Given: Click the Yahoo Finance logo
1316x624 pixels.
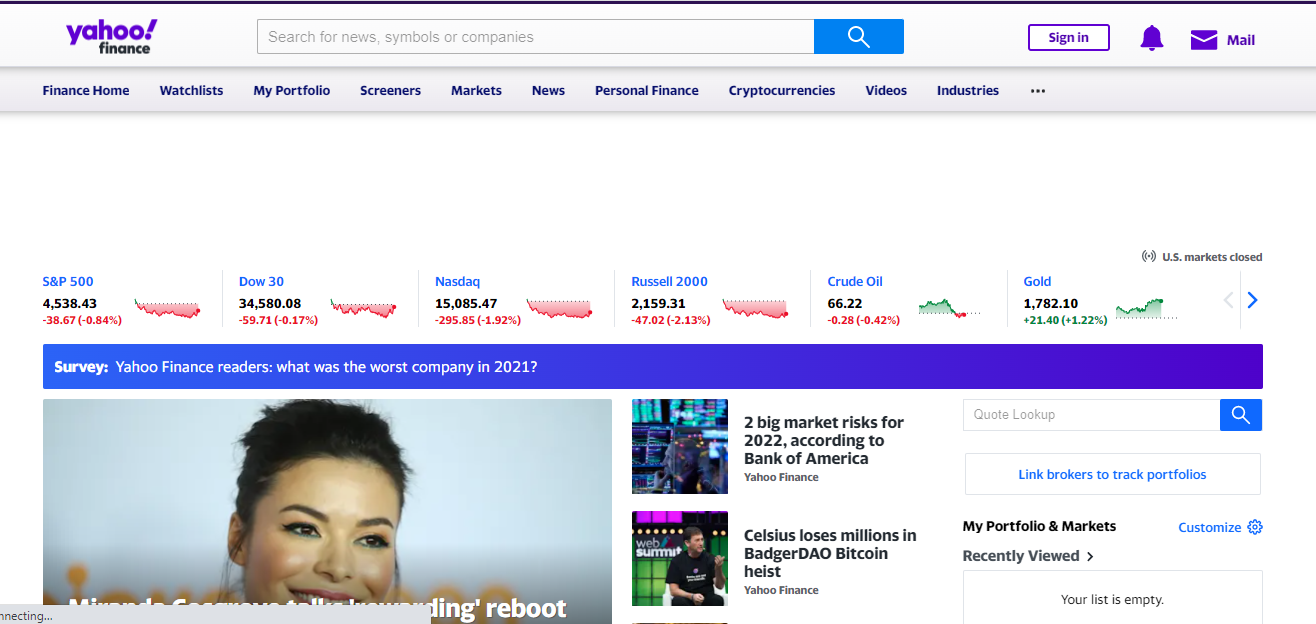Looking at the screenshot, I should pos(112,37).
